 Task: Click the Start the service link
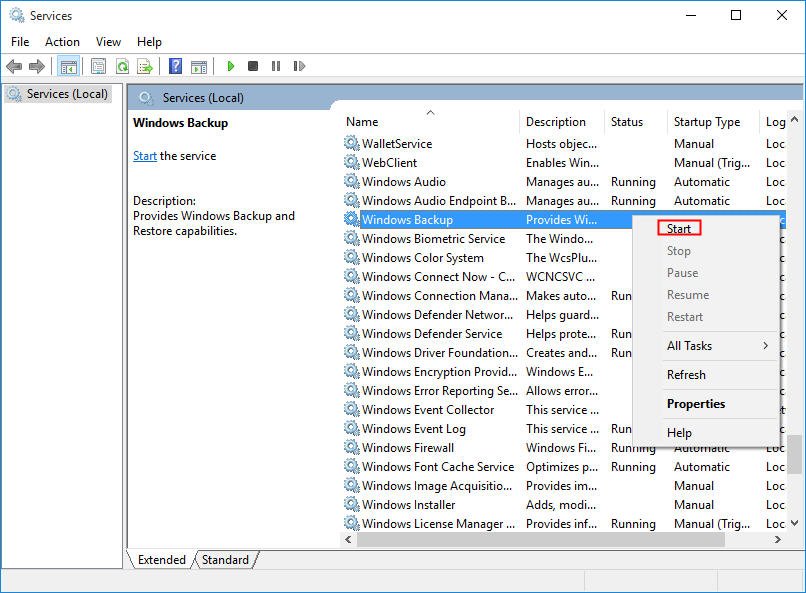click(x=145, y=156)
